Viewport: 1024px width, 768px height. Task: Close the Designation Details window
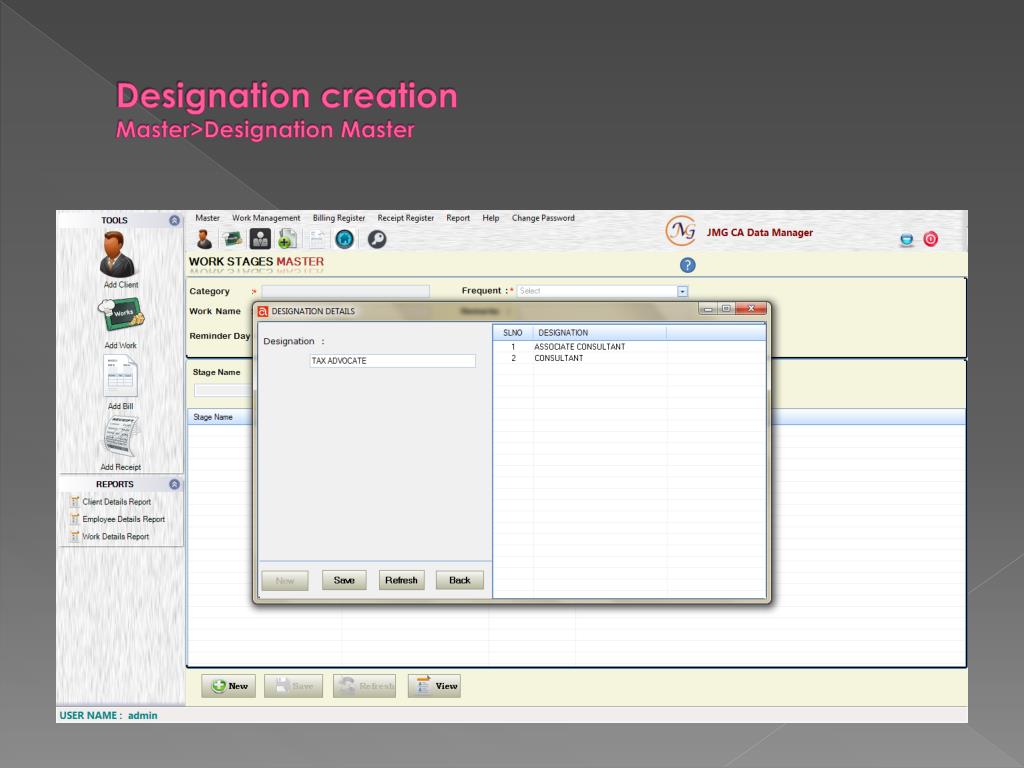(x=751, y=308)
